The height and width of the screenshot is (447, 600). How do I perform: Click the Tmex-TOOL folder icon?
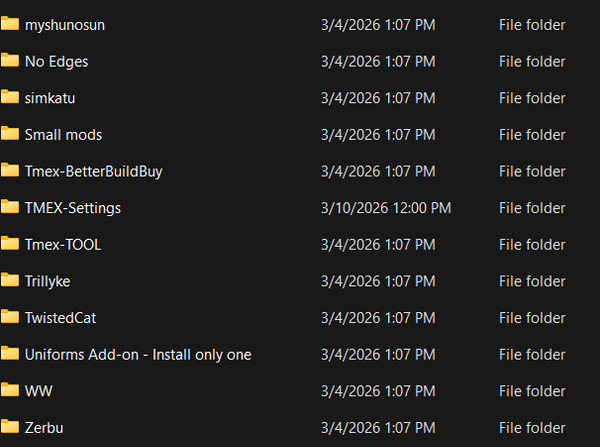[x=10, y=244]
